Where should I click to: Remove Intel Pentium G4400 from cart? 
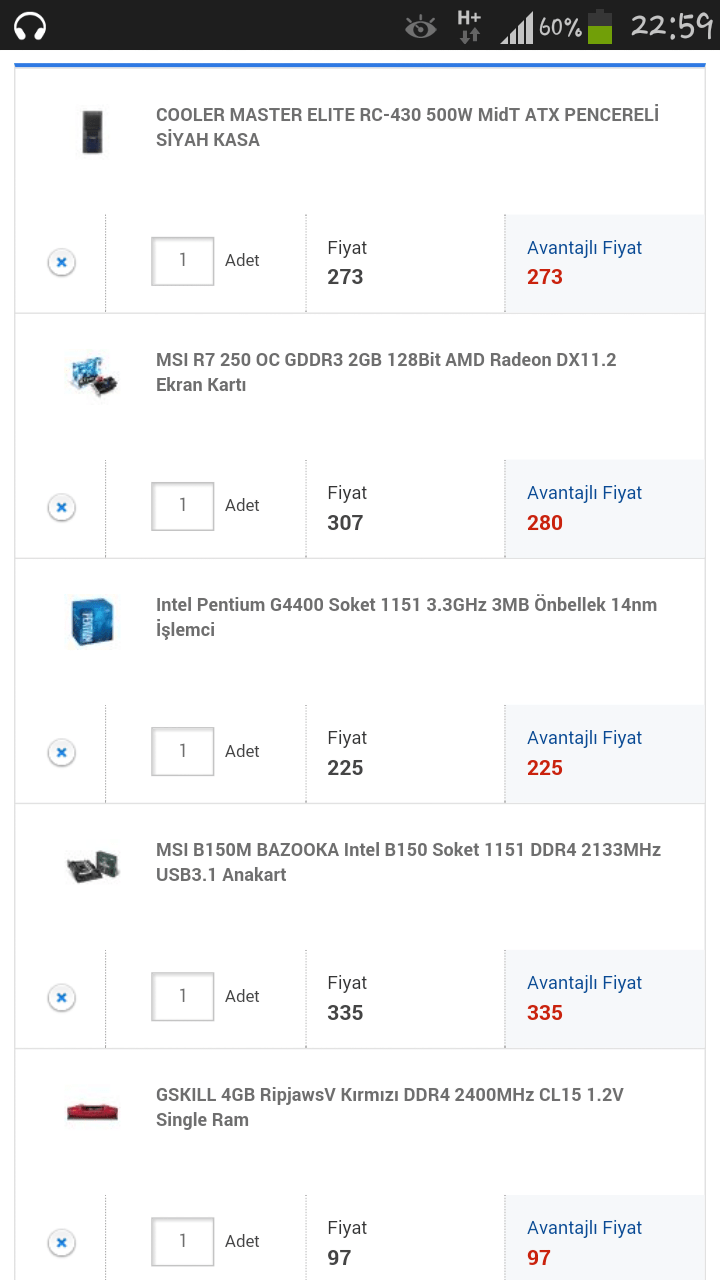(x=61, y=752)
